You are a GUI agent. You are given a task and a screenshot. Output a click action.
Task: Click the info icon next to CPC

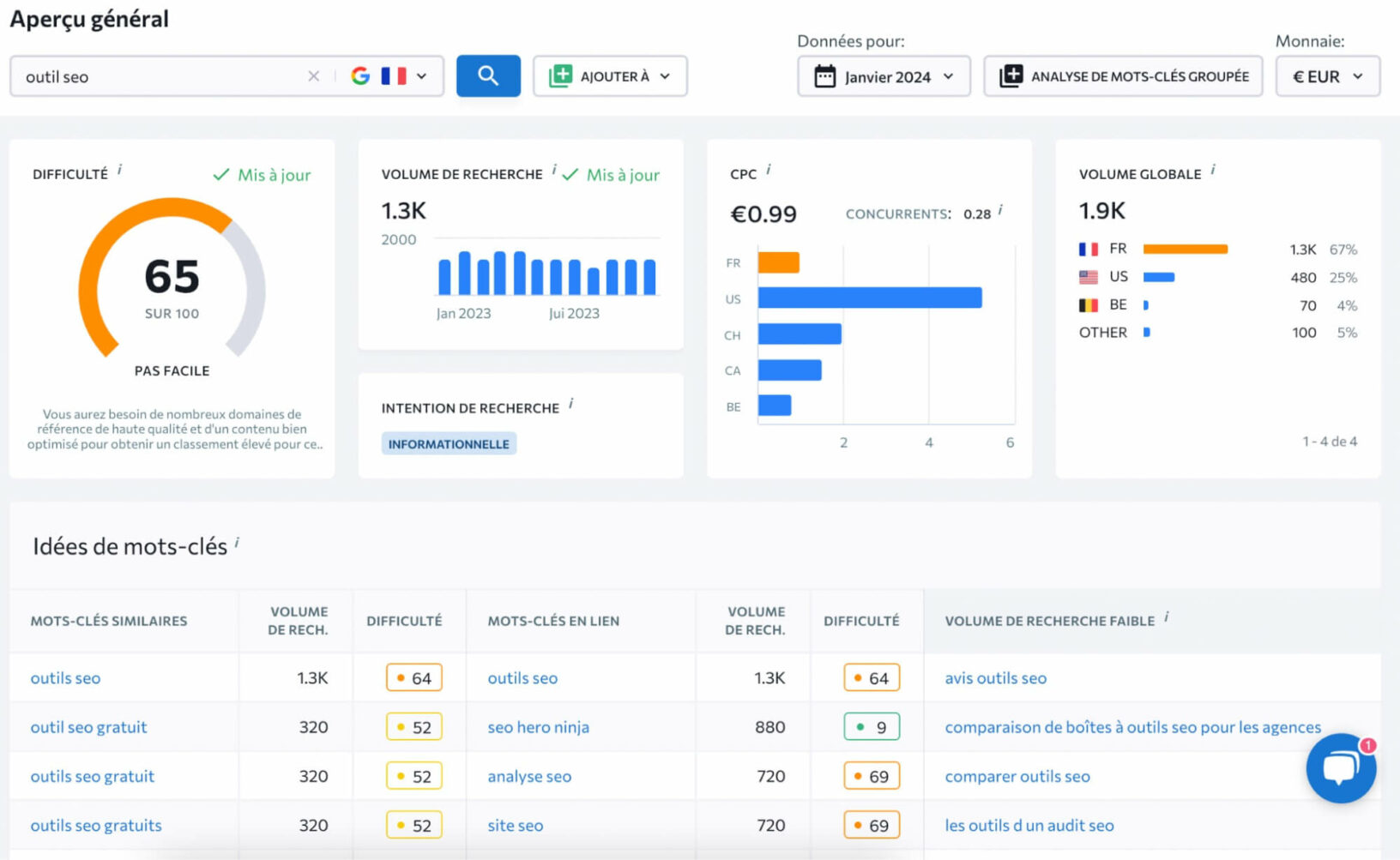click(768, 170)
